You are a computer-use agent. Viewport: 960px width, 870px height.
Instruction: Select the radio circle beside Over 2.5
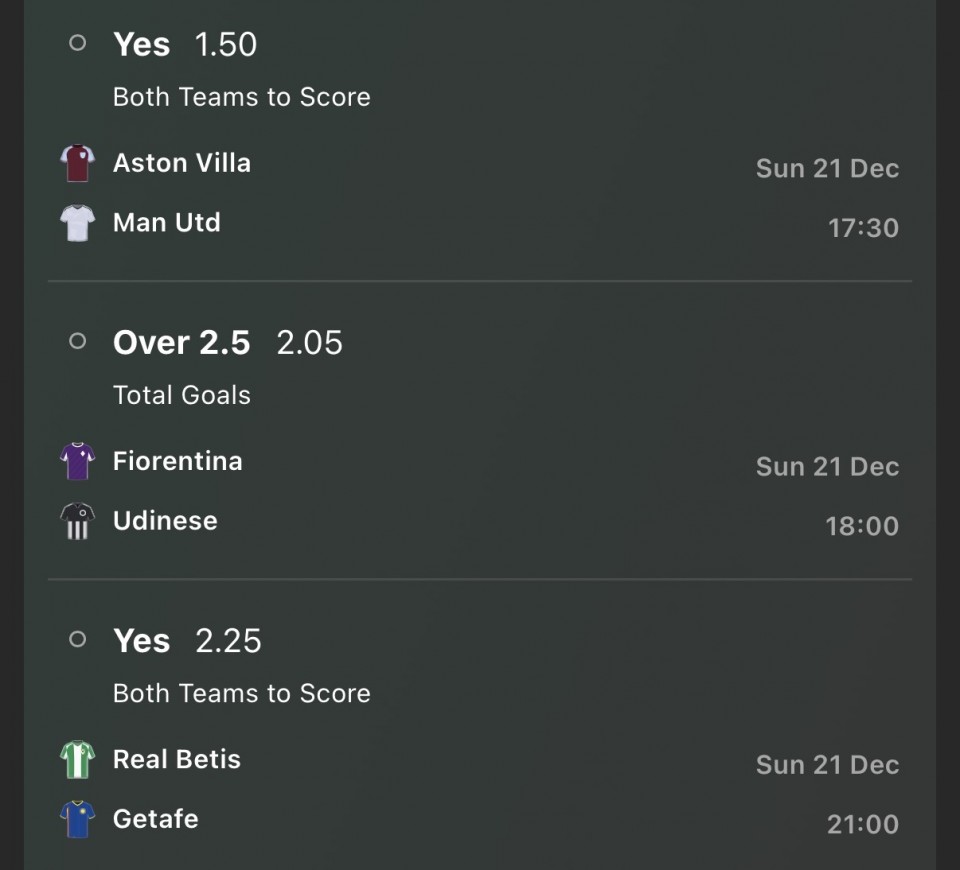coord(77,341)
